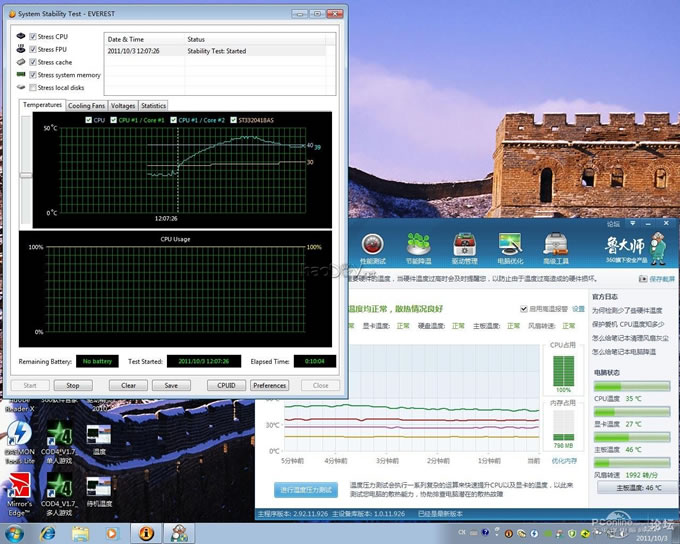Click the Preferences button
The width and height of the screenshot is (680, 544).
coord(270,385)
